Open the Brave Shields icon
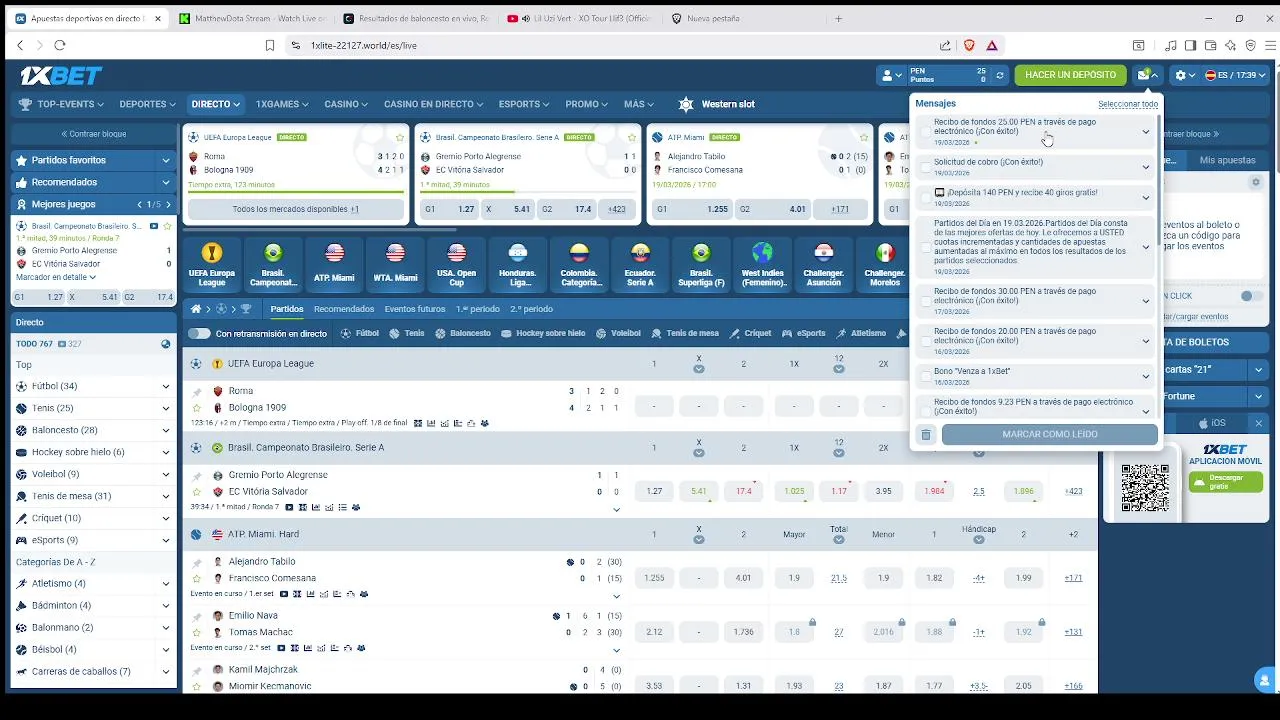The height and width of the screenshot is (720, 1280). click(969, 45)
